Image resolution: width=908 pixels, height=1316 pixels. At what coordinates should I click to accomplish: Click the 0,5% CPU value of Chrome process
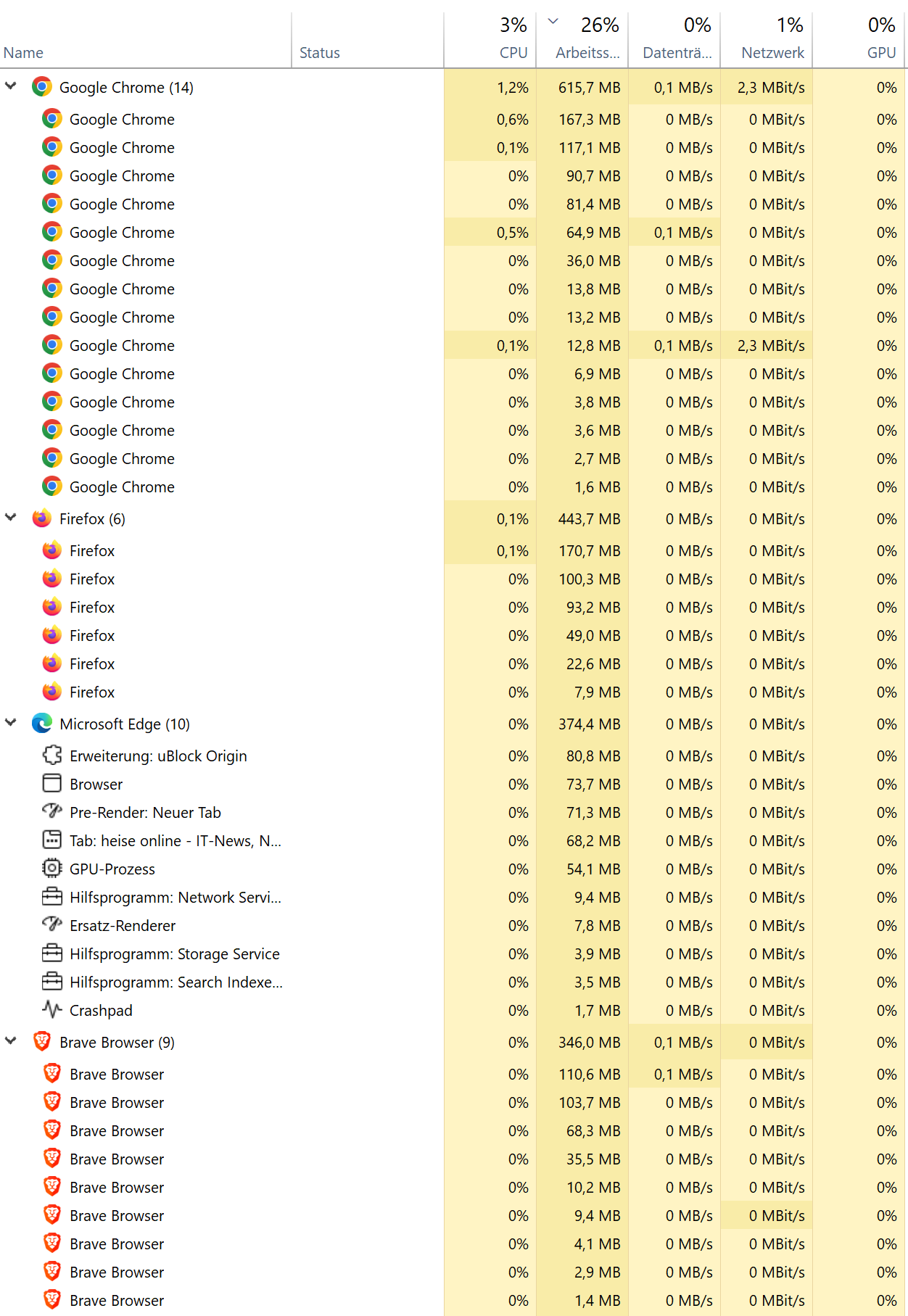pos(512,232)
